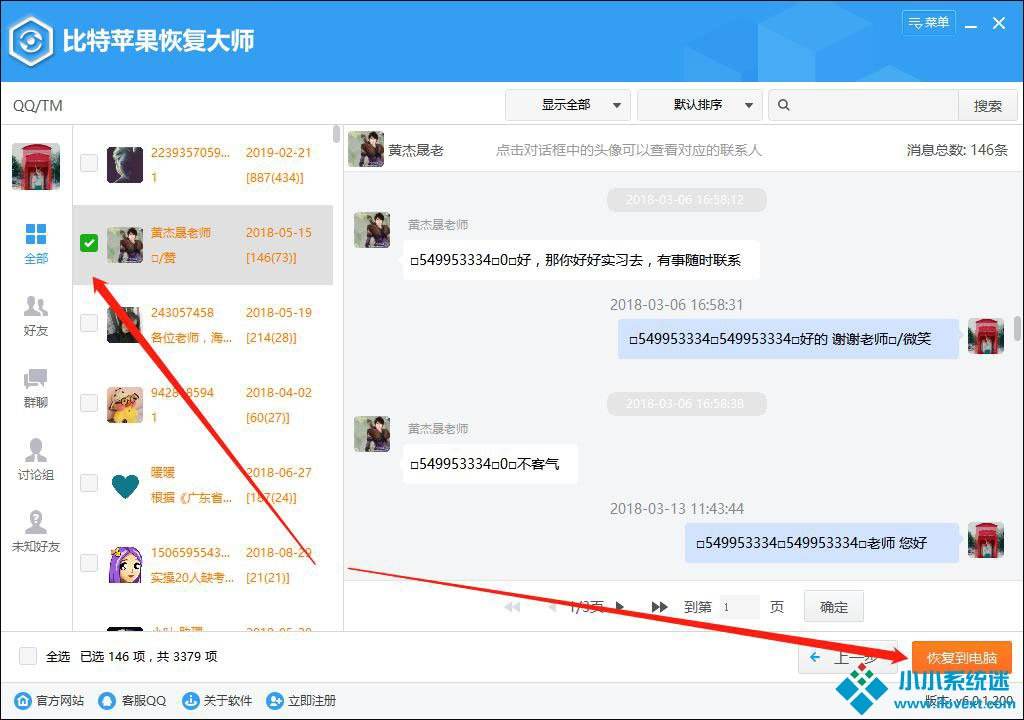This screenshot has width=1024, height=720.
Task: Click the 实操20人缺考 preview text
Action: point(191,578)
